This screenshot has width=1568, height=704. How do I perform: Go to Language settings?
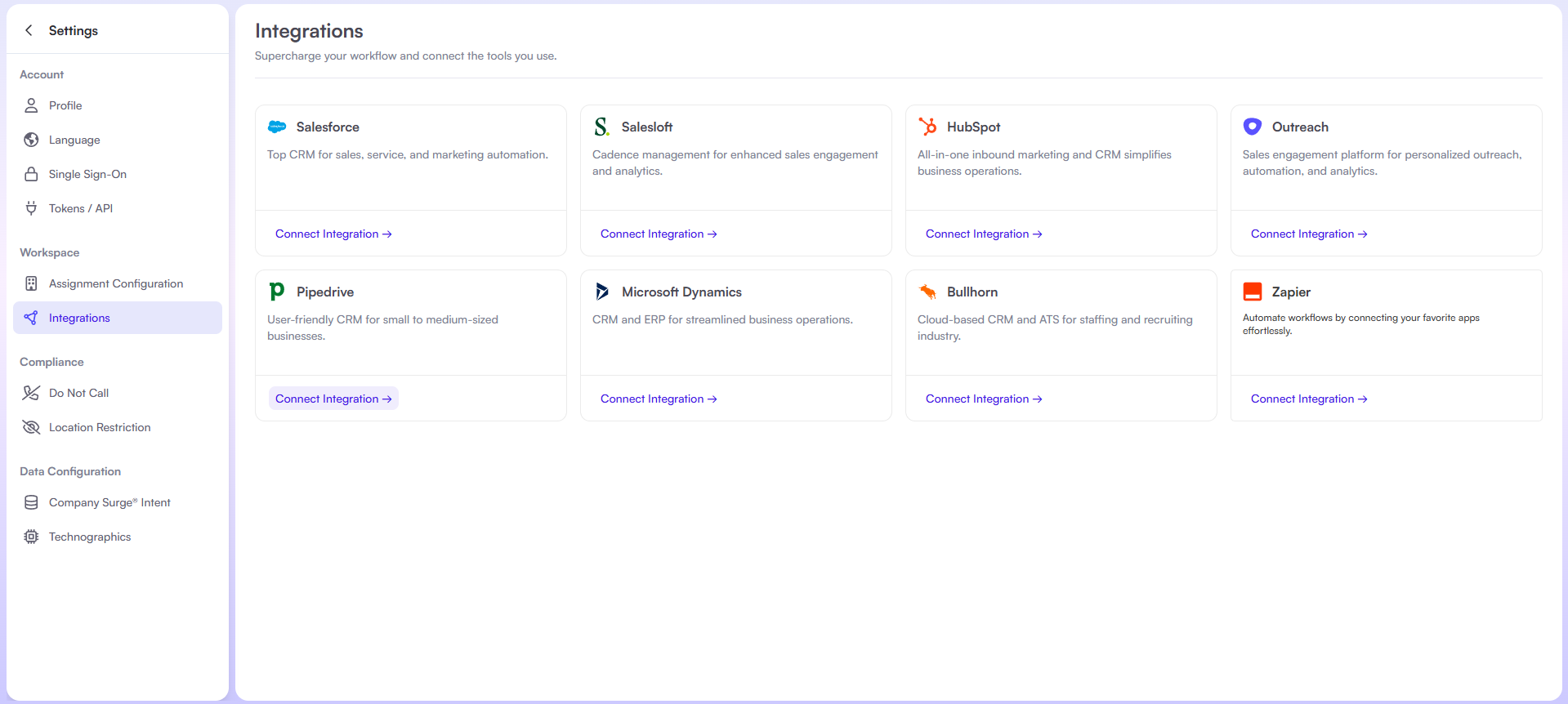click(74, 140)
